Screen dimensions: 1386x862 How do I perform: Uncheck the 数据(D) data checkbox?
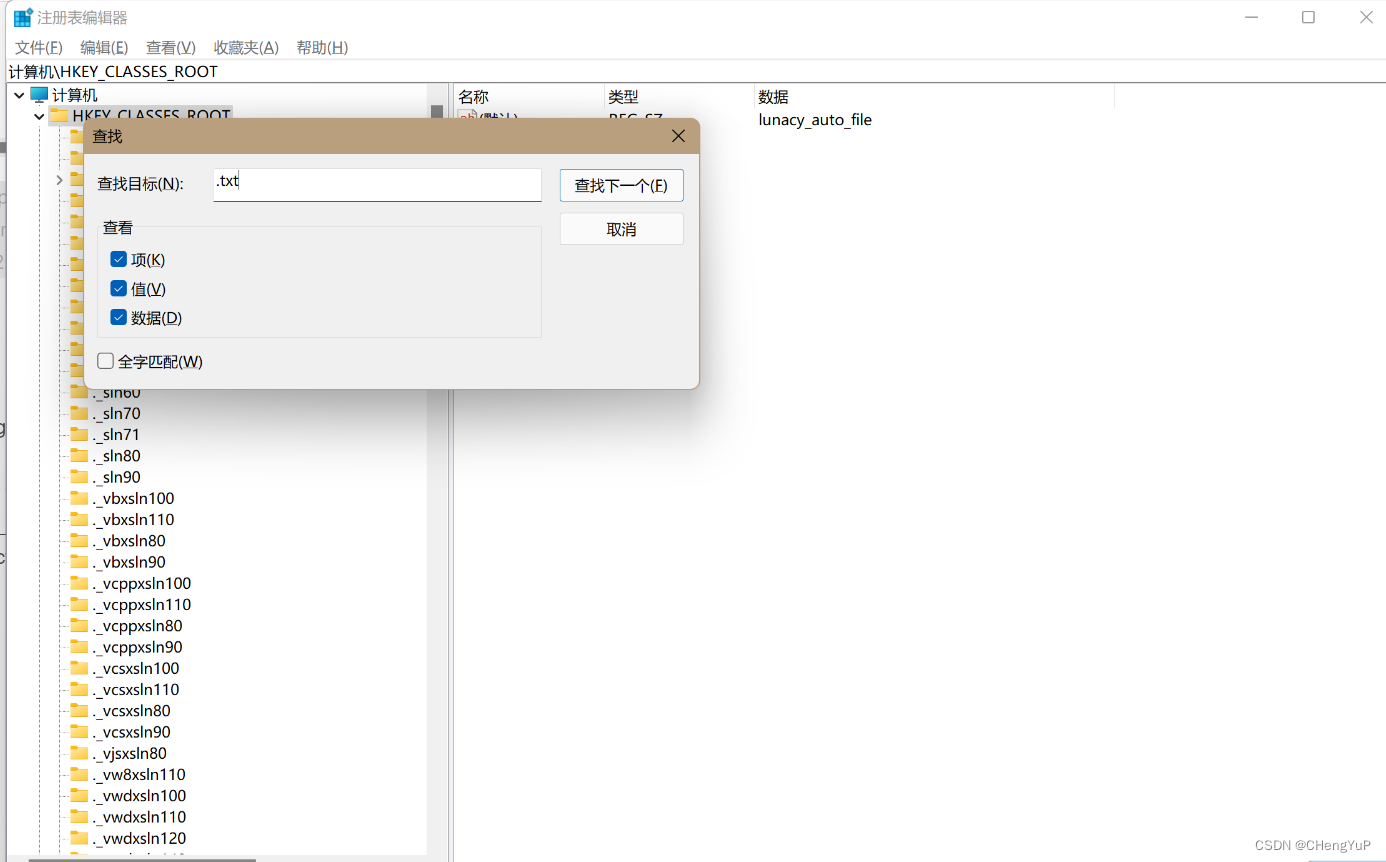pyautogui.click(x=119, y=318)
